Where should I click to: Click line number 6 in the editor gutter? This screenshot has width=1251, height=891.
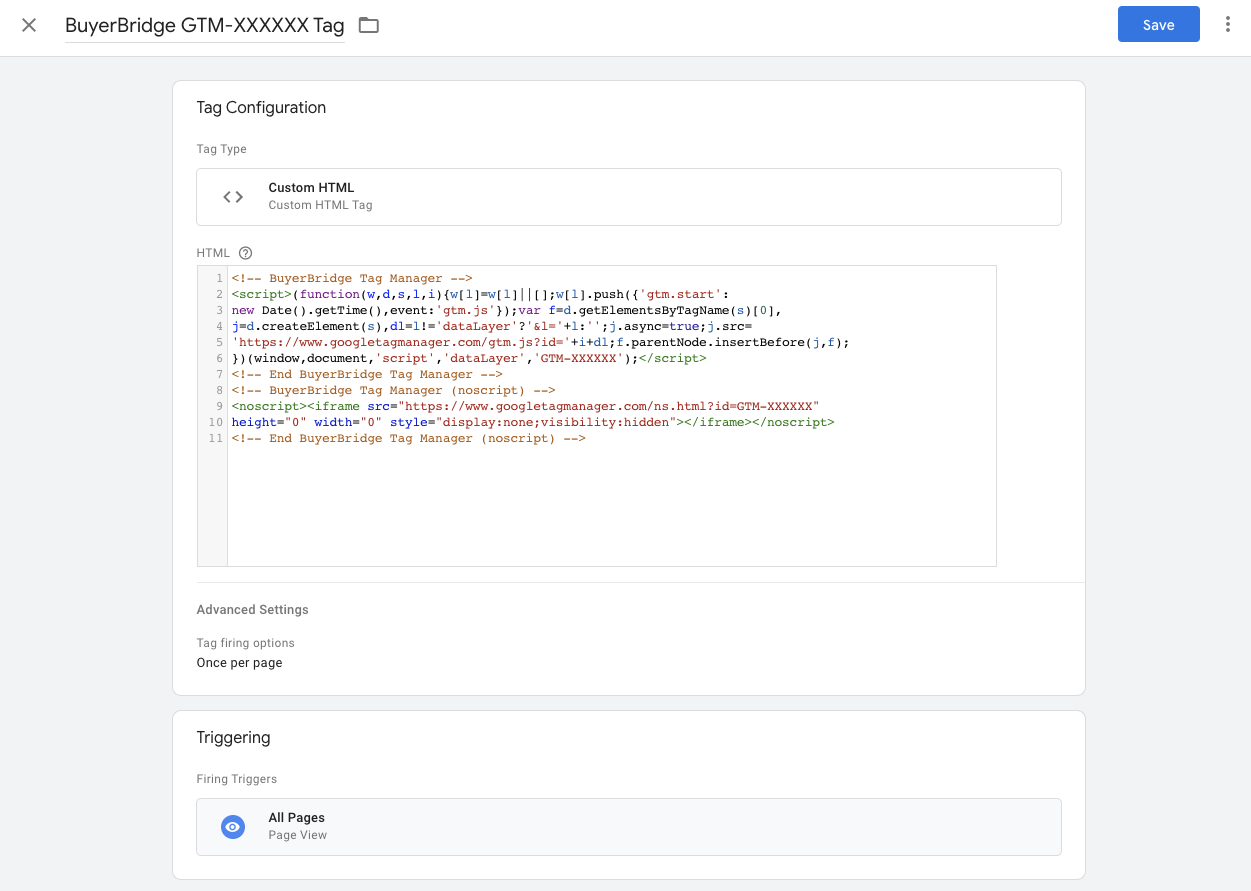(x=218, y=358)
